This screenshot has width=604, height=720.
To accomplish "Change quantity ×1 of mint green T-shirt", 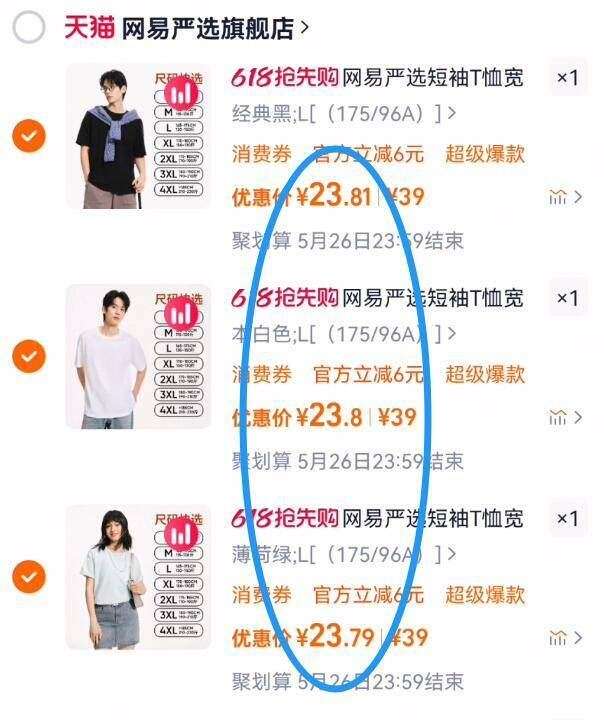I will [x=568, y=518].
